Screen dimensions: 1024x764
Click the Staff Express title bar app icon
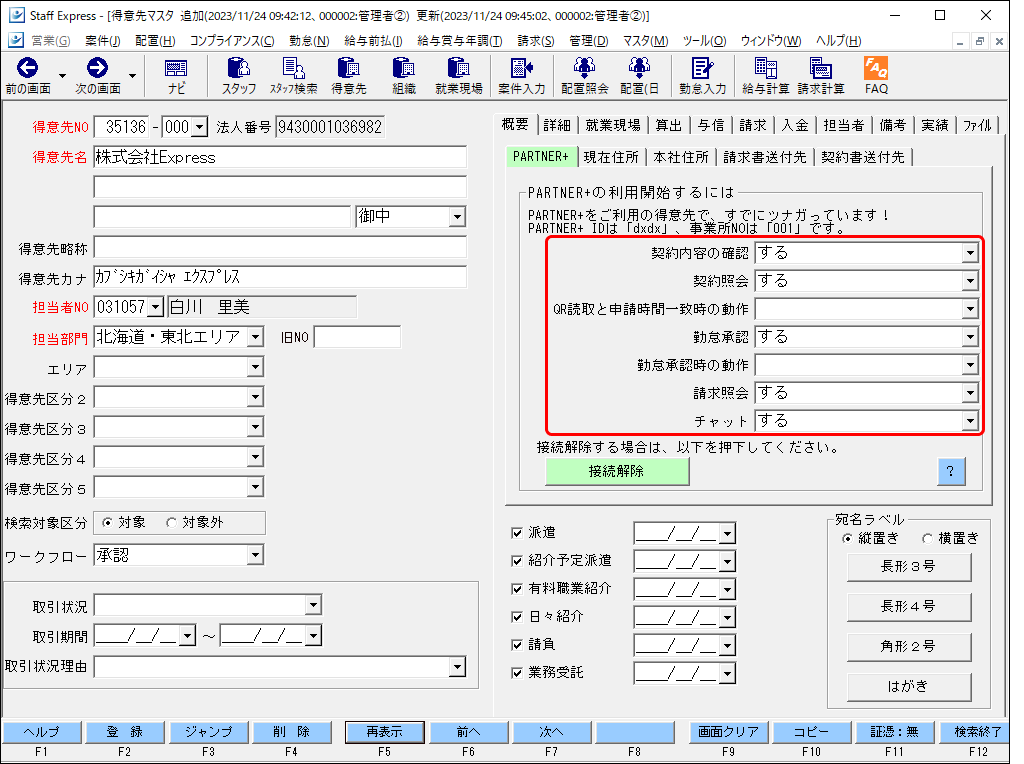[x=16, y=15]
